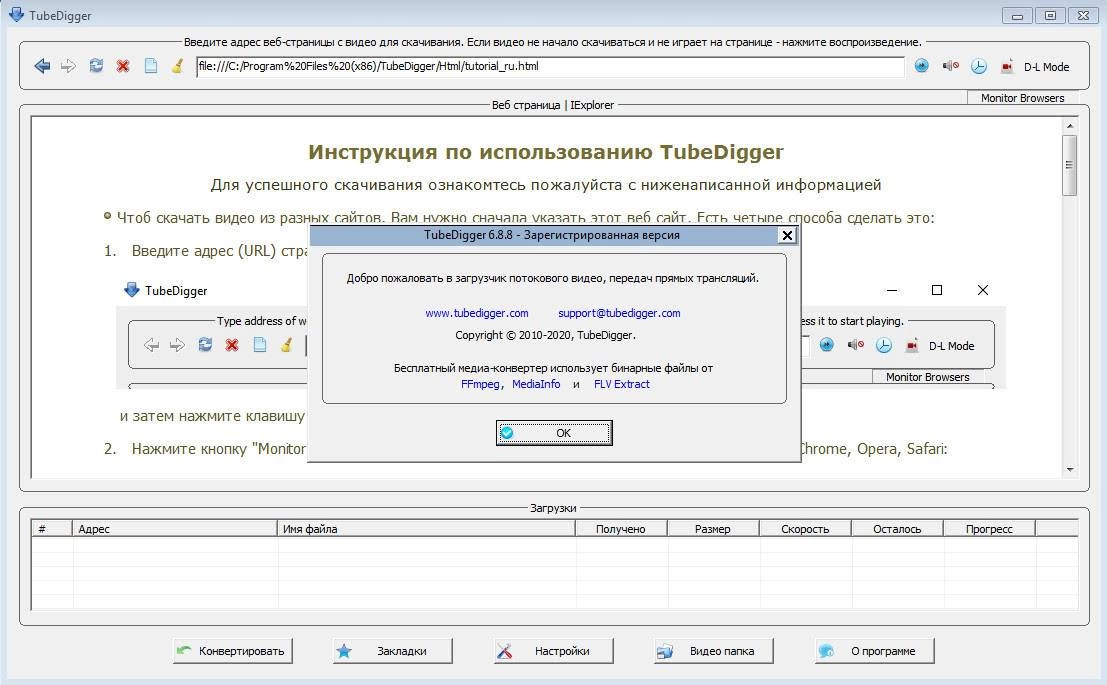The width and height of the screenshot is (1107, 685).
Task: Click the Размер column header
Action: coord(713,528)
